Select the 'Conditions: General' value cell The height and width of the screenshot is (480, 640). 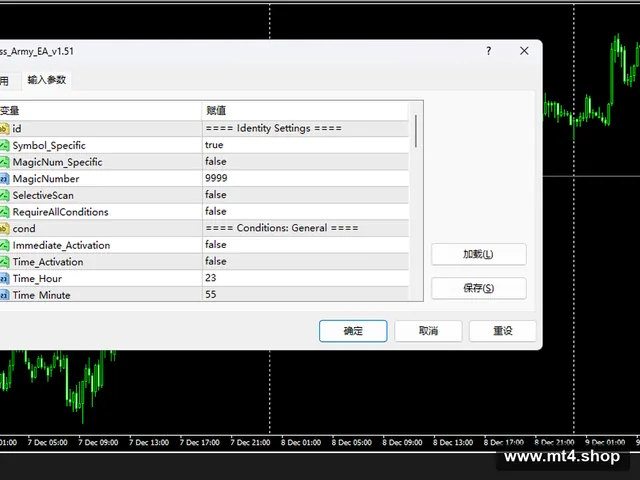305,228
